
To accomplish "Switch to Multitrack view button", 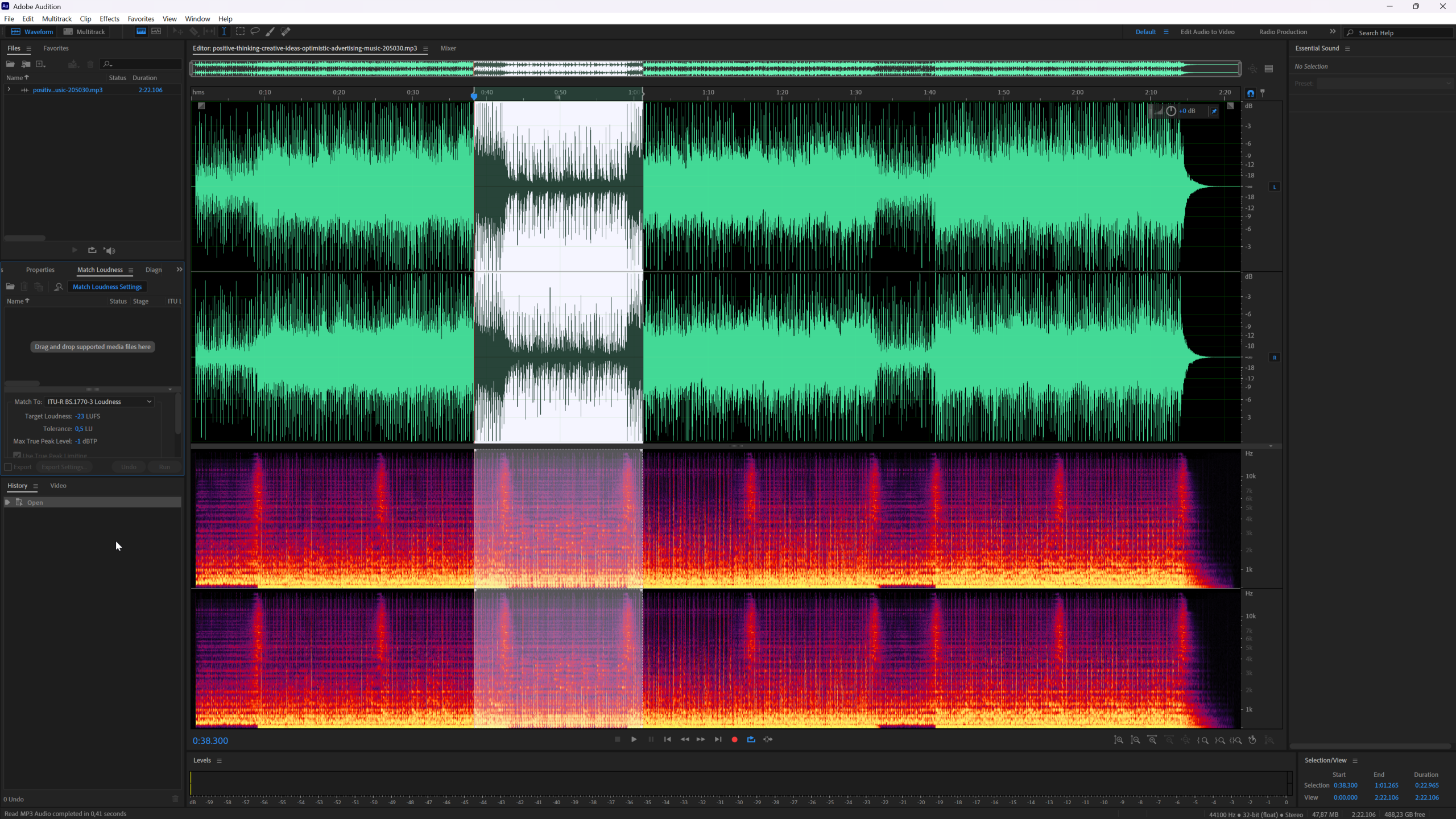I will (x=84, y=32).
